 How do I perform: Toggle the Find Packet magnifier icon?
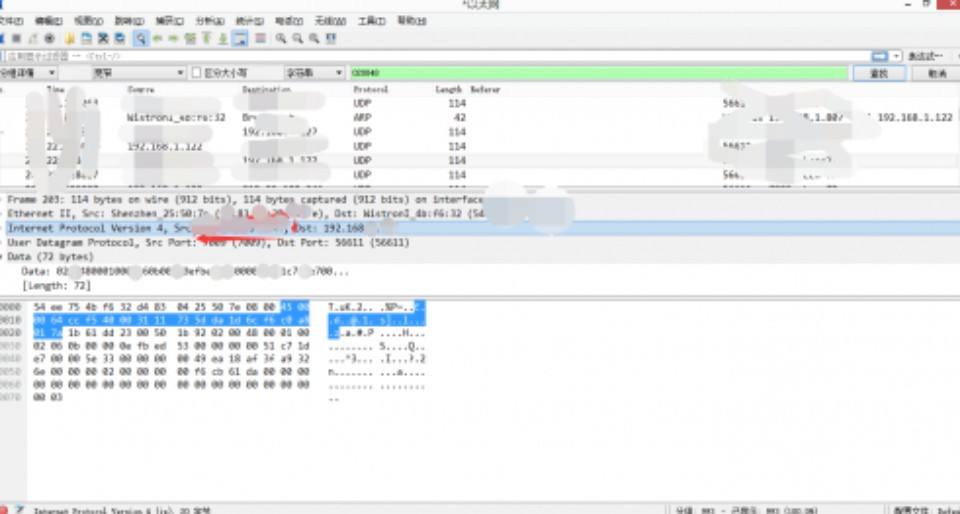pyautogui.click(x=141, y=39)
